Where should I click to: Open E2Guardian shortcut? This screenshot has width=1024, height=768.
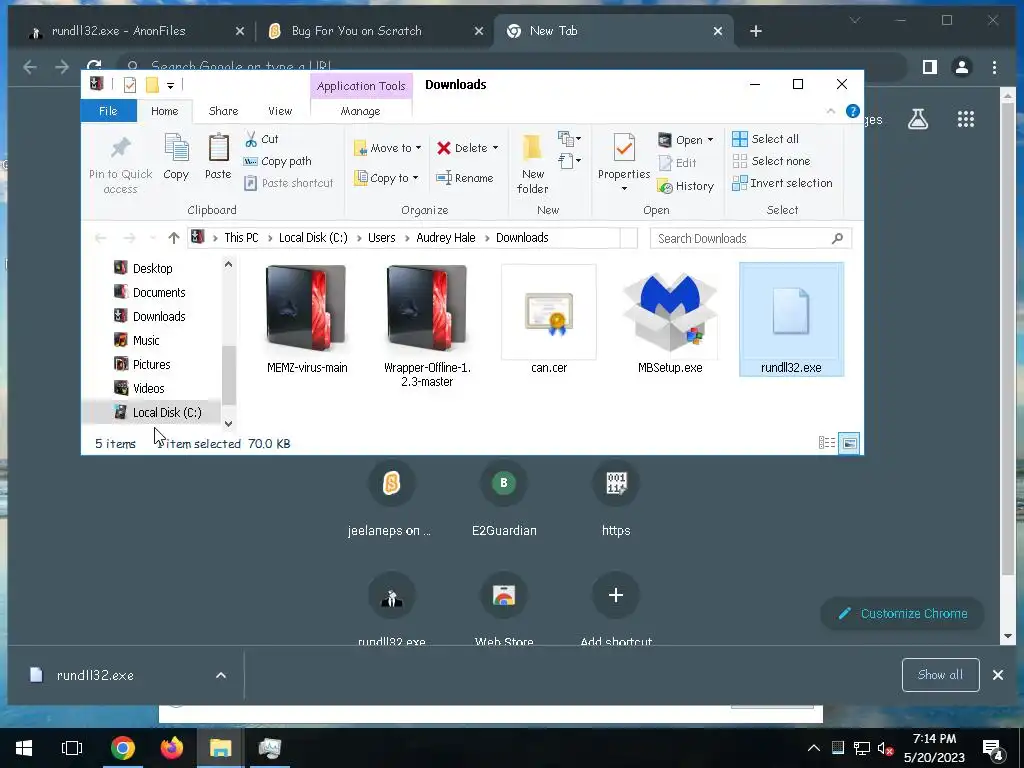504,498
